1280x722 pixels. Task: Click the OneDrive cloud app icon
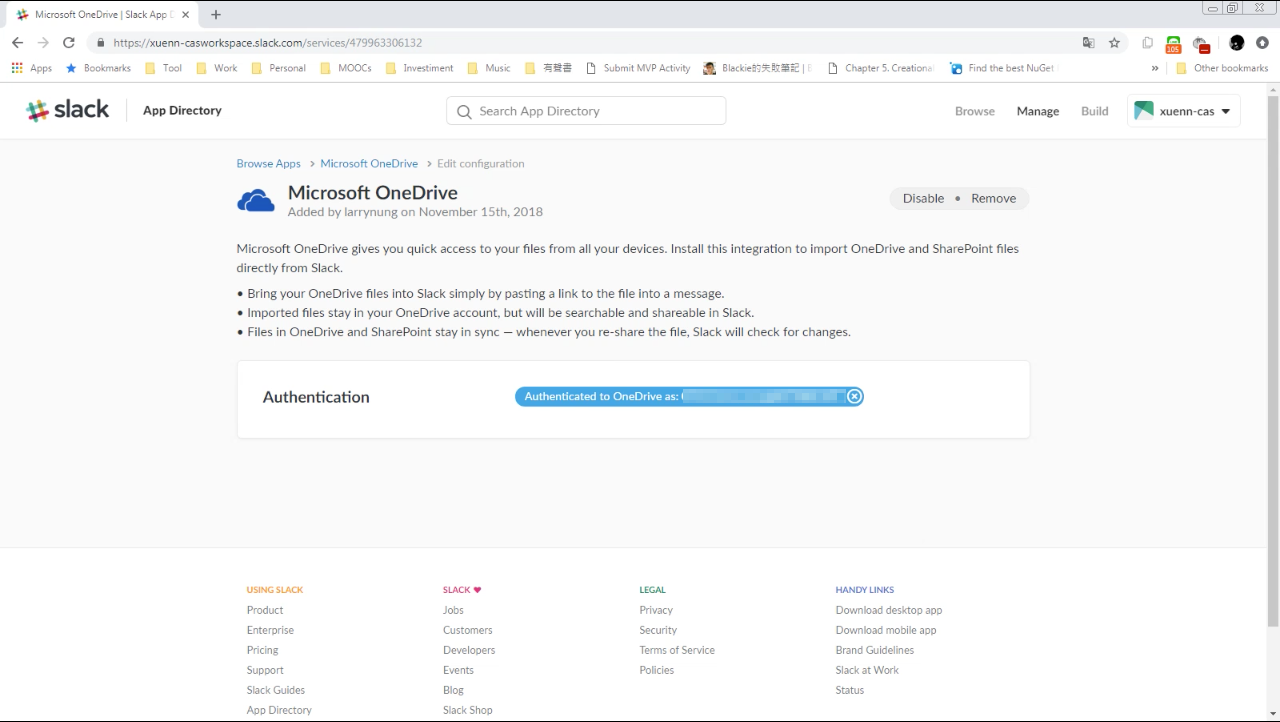point(256,201)
